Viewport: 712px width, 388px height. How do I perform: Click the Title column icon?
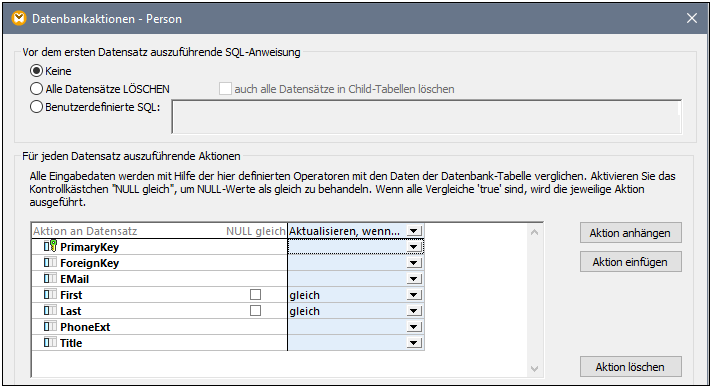tap(50, 342)
